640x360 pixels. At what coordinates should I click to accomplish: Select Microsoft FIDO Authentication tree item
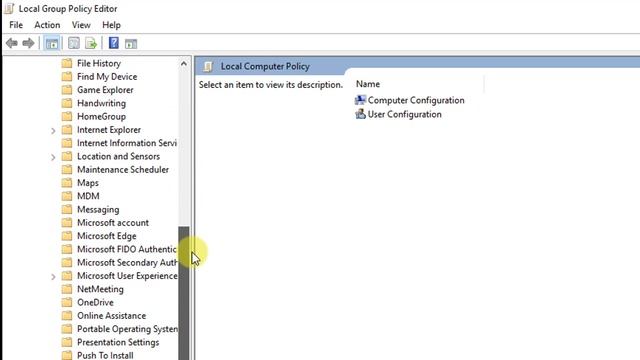coord(127,249)
